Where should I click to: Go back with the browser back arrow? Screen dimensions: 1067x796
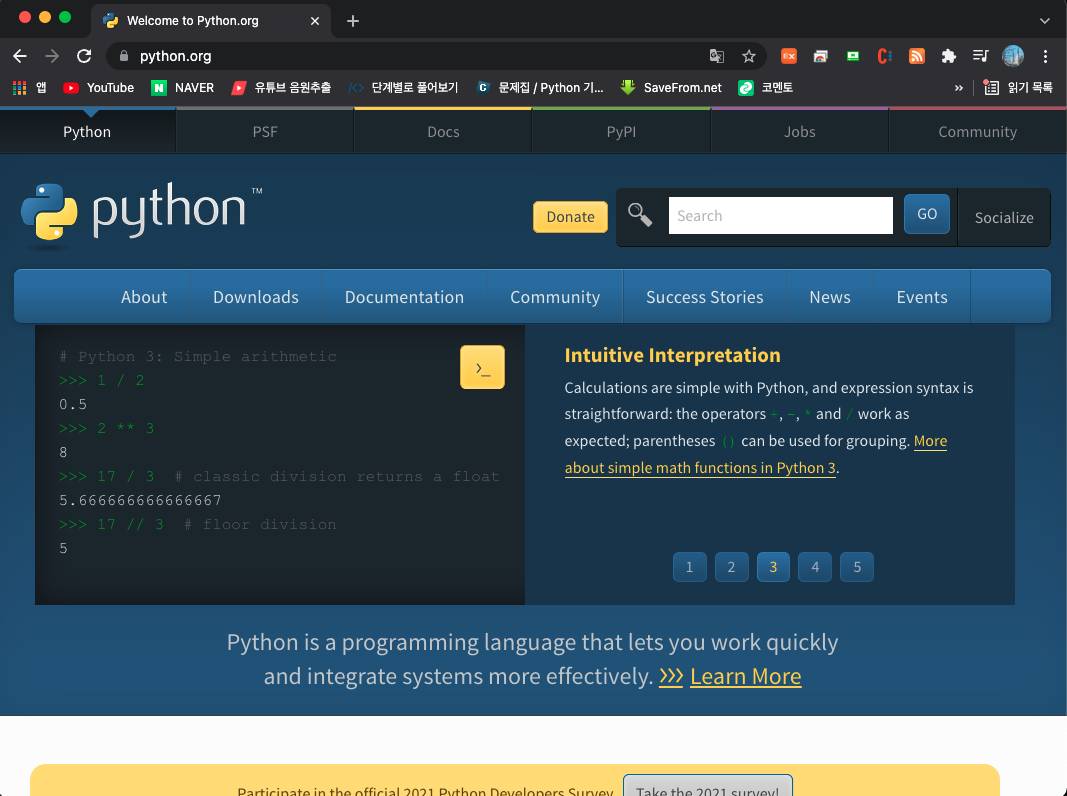[x=20, y=56]
